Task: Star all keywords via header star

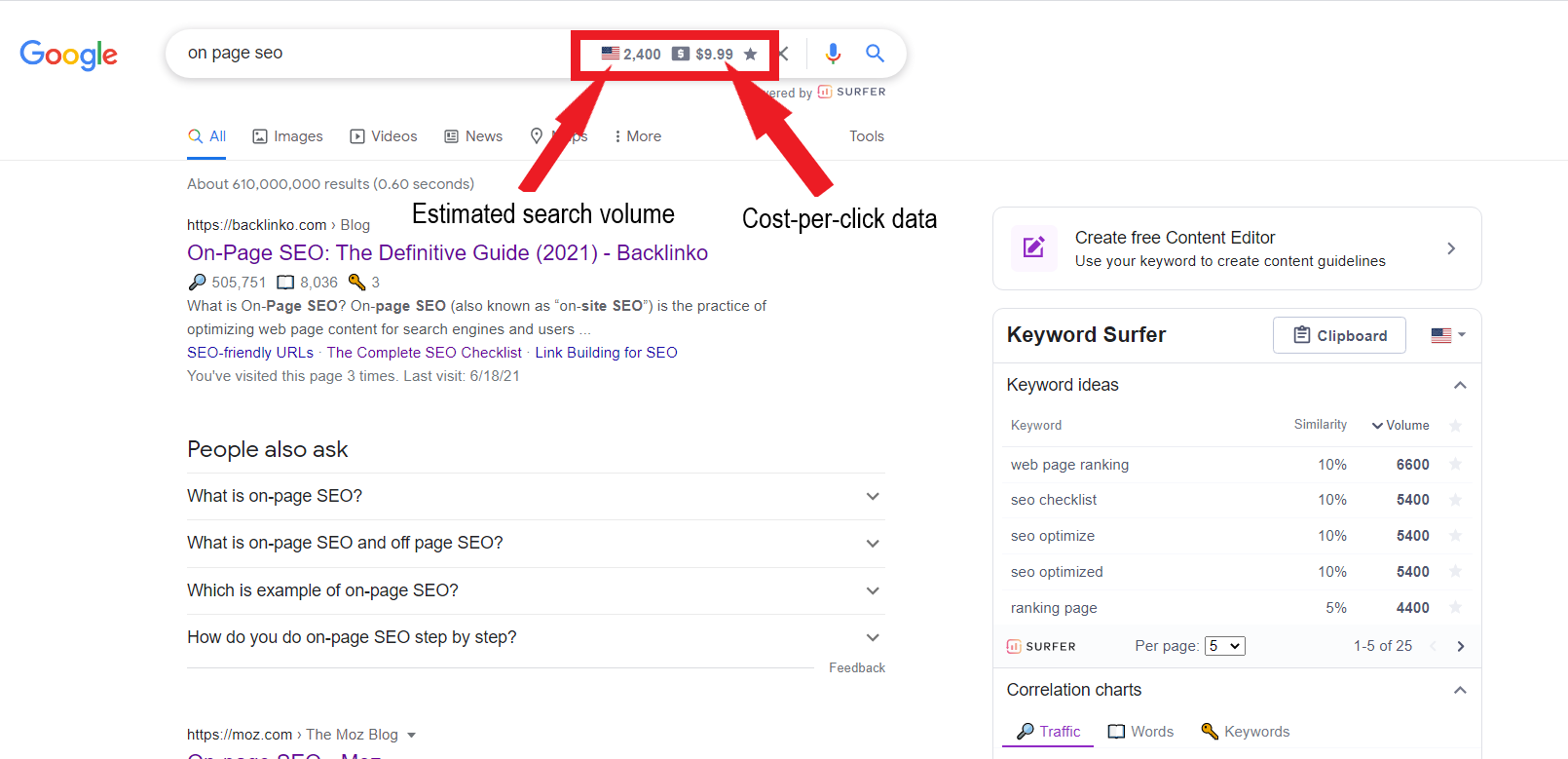Action: click(1456, 426)
